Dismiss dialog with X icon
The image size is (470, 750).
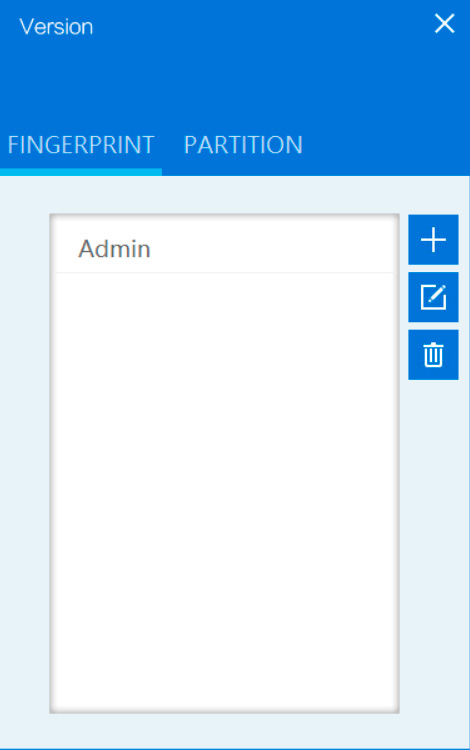(x=444, y=23)
